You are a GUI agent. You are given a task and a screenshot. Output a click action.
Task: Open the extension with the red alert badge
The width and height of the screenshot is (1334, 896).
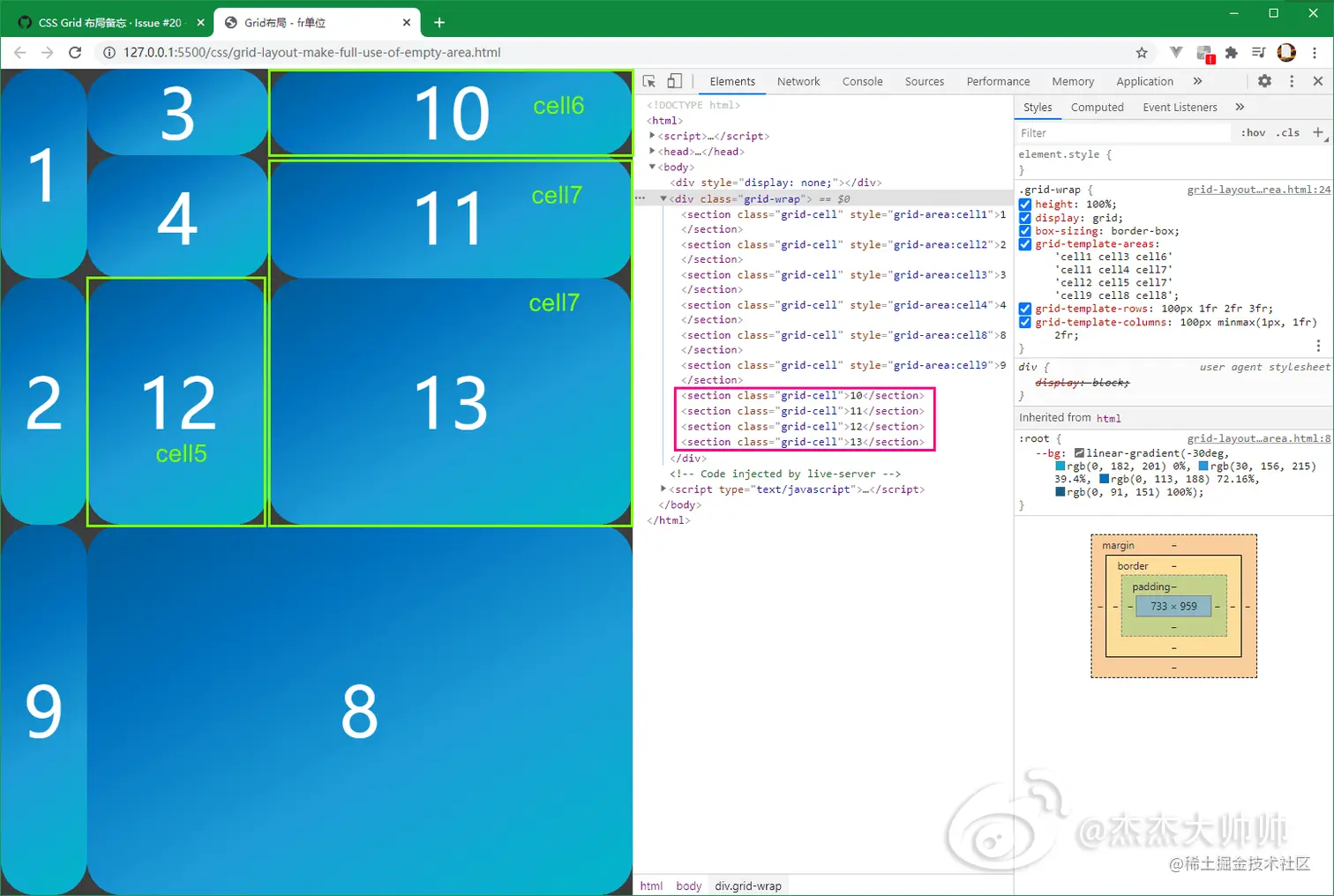1204,53
